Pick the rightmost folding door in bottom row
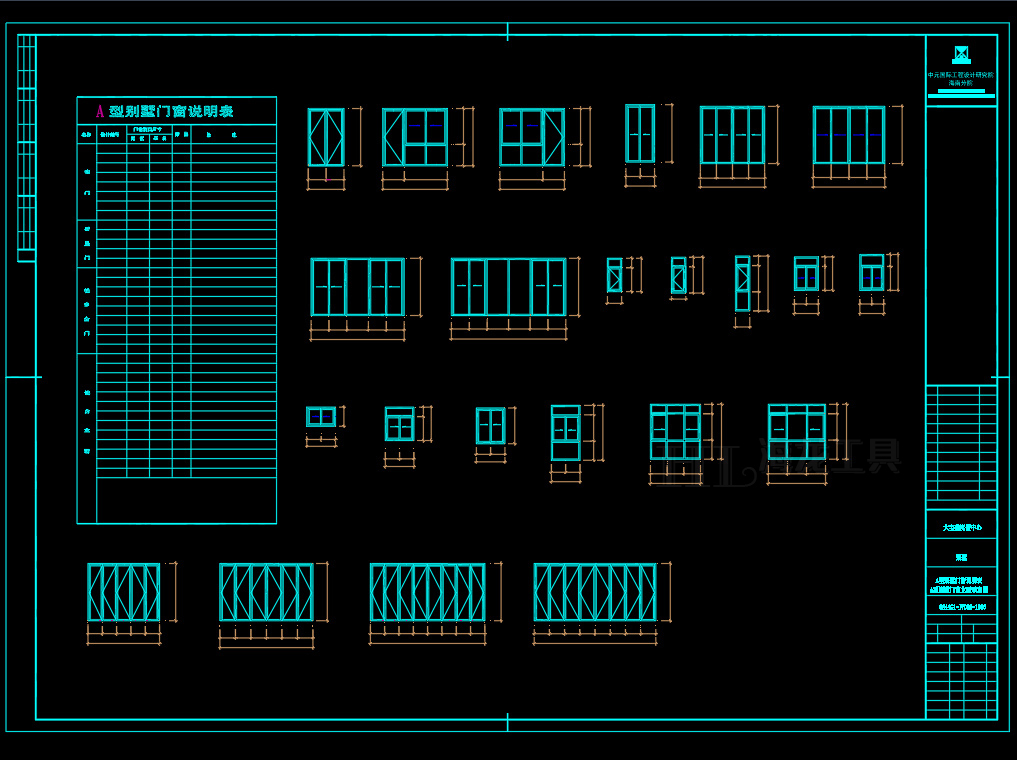The width and height of the screenshot is (1017, 760). [595, 592]
